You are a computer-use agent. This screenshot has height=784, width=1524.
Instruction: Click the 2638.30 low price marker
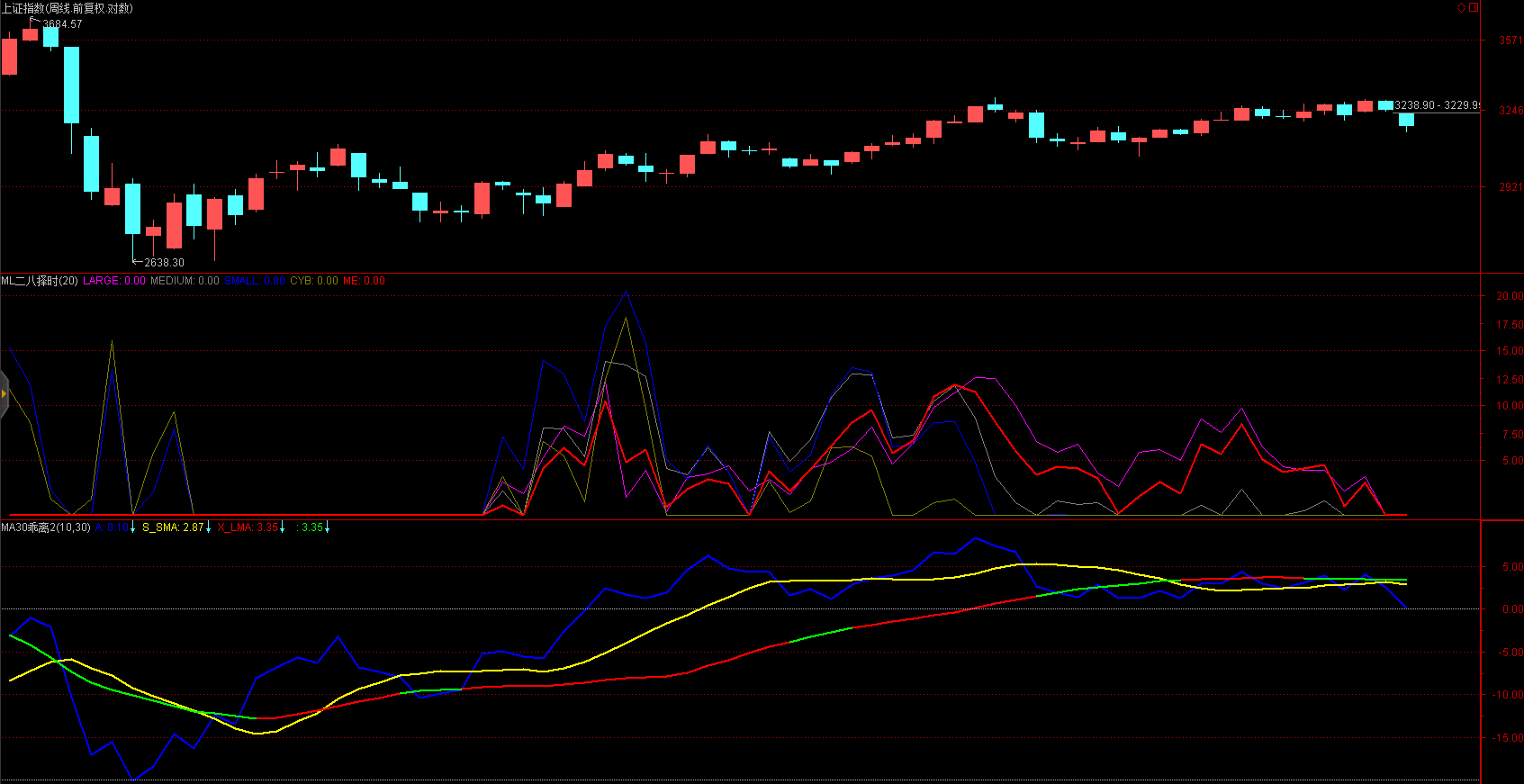[x=164, y=263]
